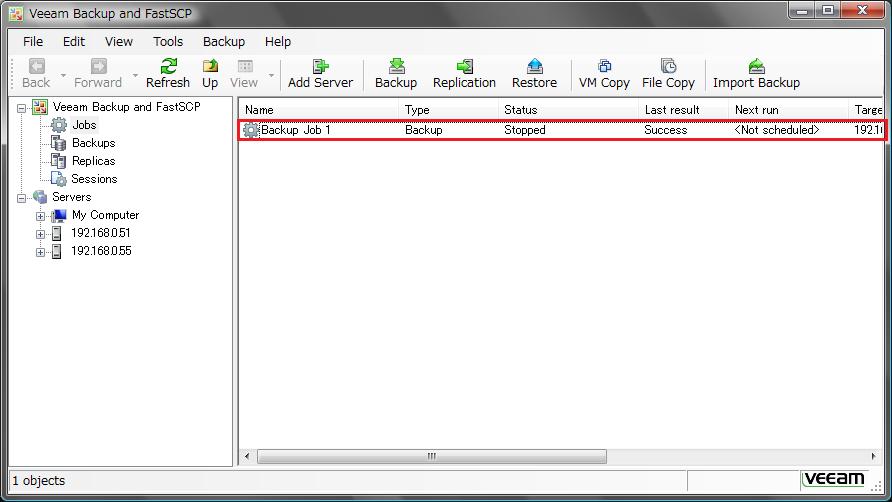Select server 192.168.0.55 in the tree
Viewport: 892px width, 502px height.
[x=101, y=251]
